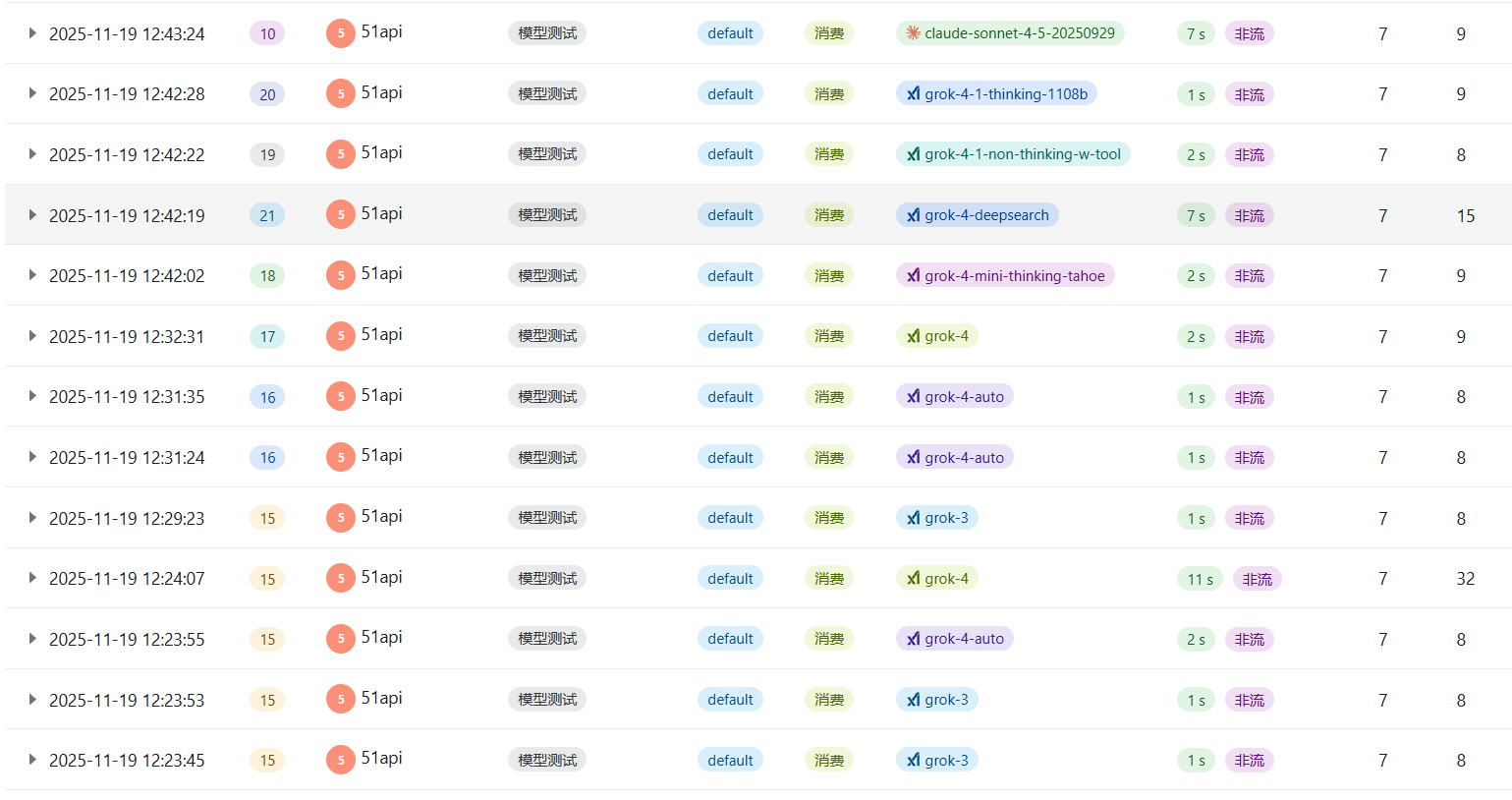Click the Claude icon on claude-sonnet-4-5-20250929 tag
This screenshot has width=1512, height=800.
913,33
